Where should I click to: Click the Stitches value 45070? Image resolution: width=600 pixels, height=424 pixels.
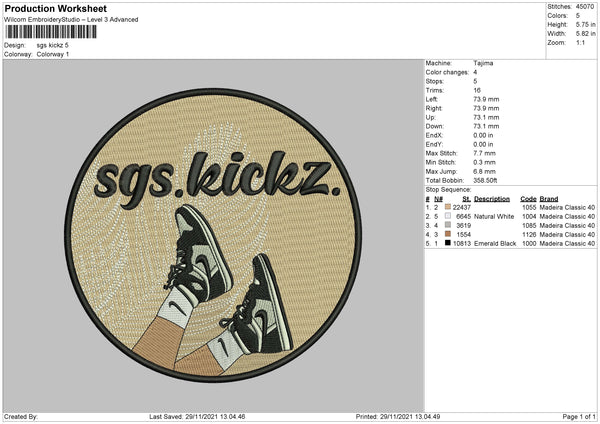pyautogui.click(x=586, y=5)
